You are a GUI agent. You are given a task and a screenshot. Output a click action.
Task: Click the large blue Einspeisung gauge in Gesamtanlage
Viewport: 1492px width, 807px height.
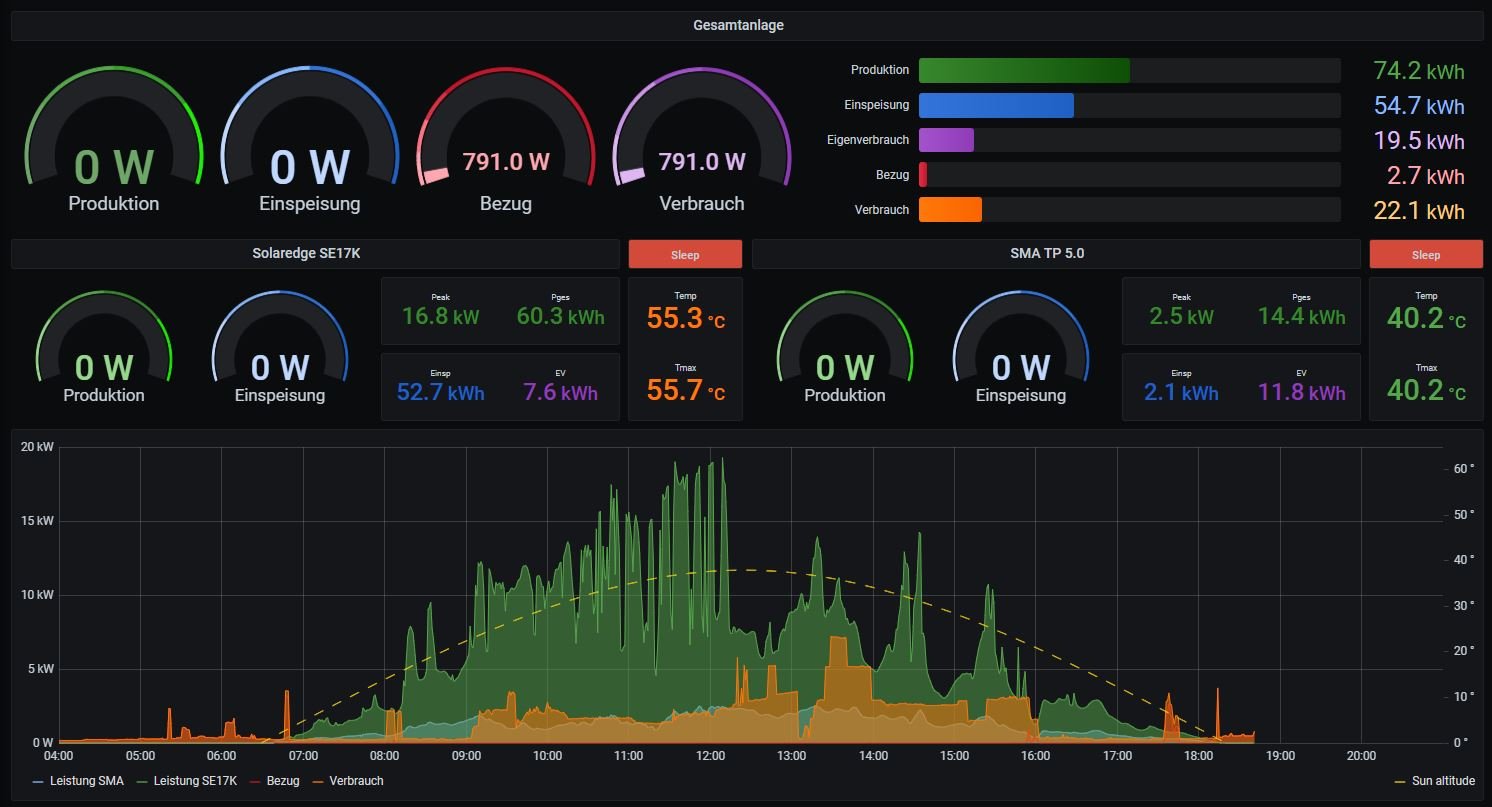point(309,140)
